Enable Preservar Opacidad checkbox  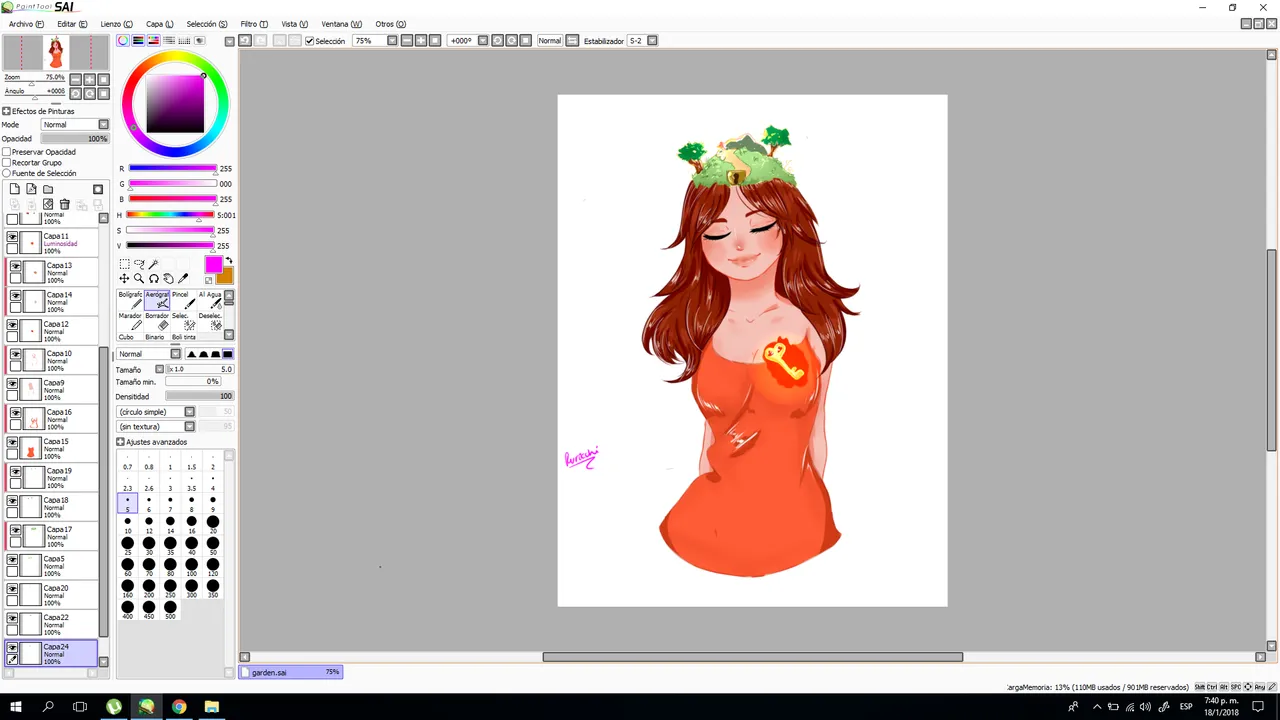coord(7,152)
